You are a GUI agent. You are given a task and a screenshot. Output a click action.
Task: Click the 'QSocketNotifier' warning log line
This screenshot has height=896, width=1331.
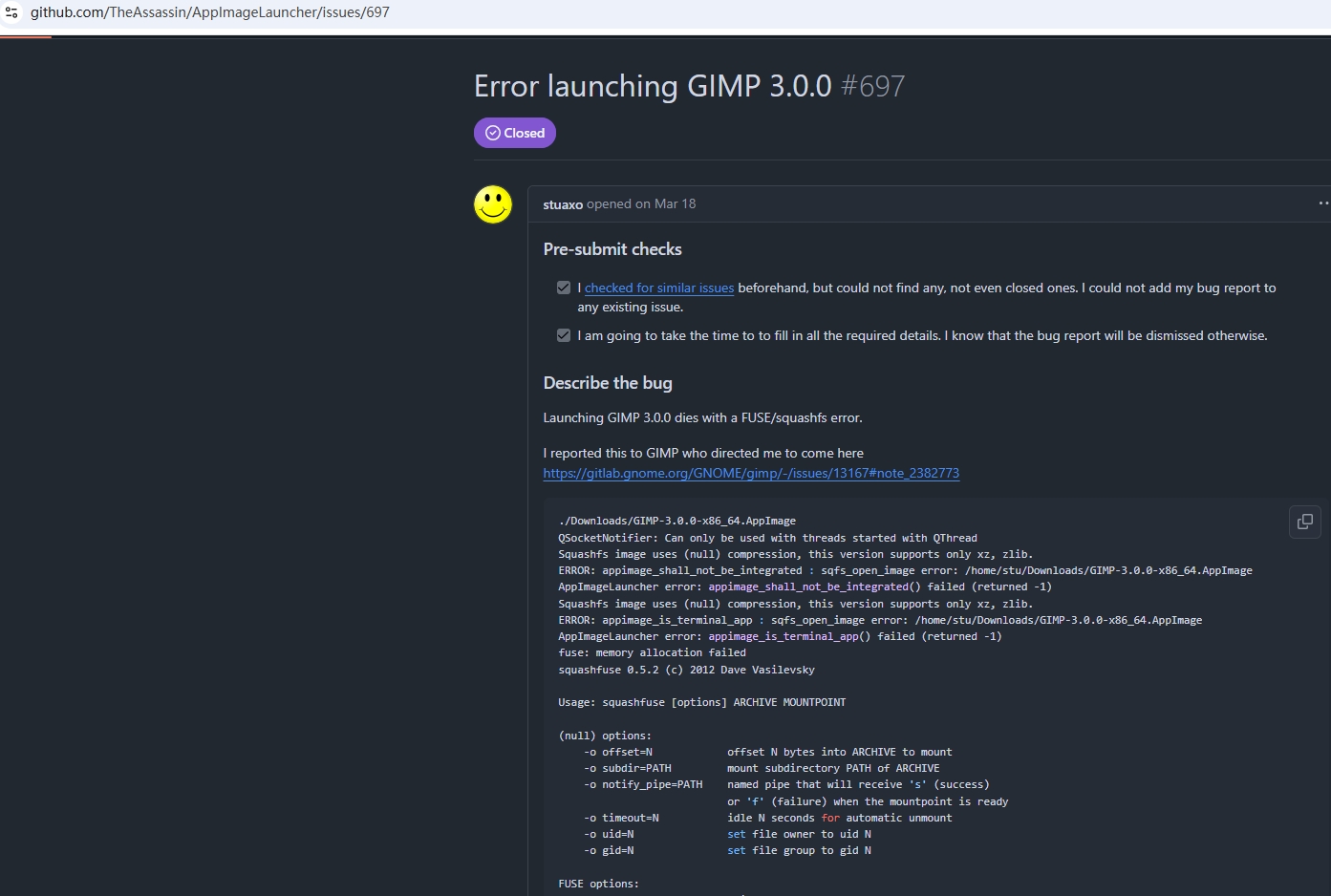coord(767,538)
